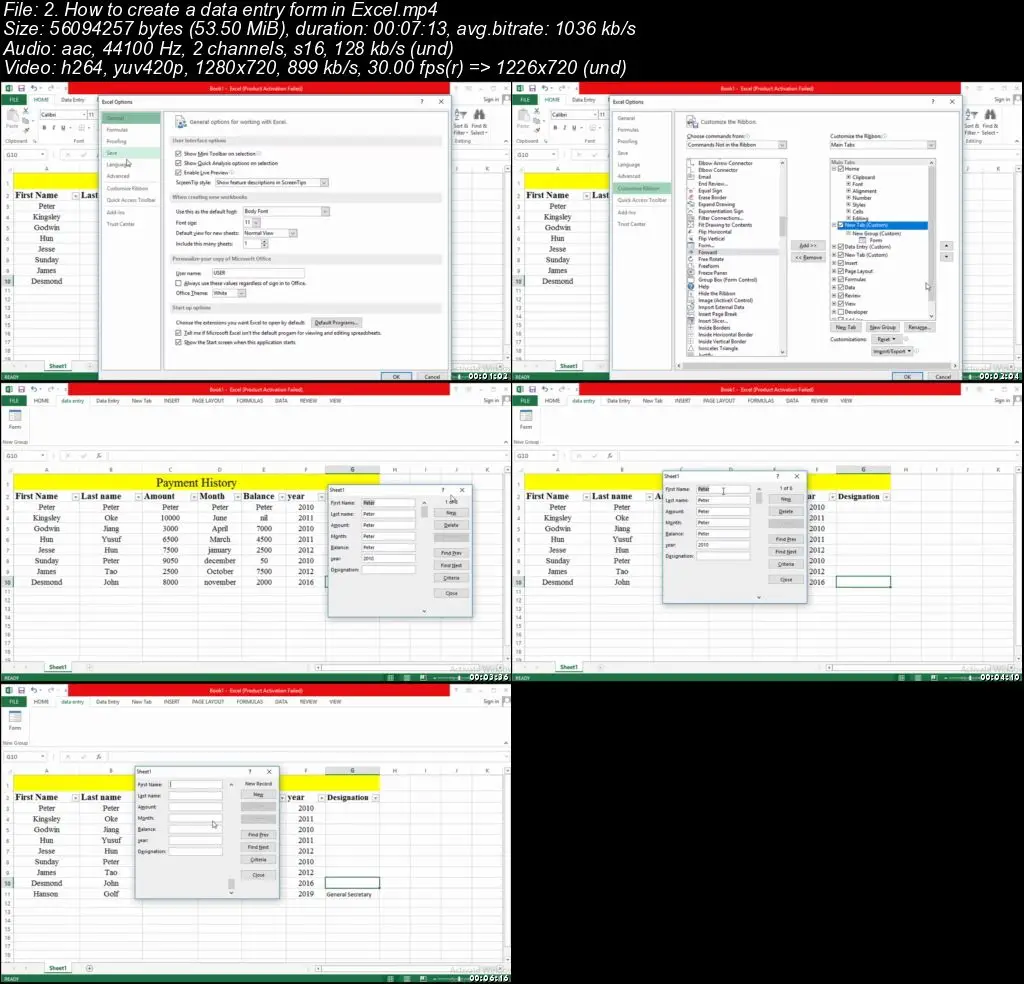Open FORMULAS ribbon tab in the 00:03:36 frame
Viewport: 1024px width, 984px height.
249,401
